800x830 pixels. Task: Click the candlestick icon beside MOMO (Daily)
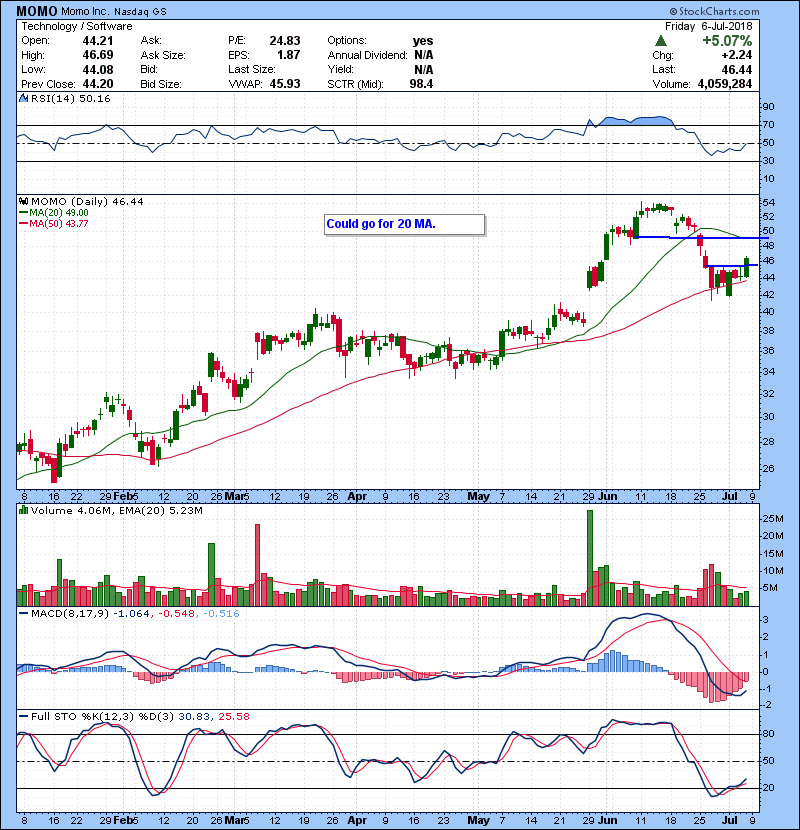(x=23, y=202)
